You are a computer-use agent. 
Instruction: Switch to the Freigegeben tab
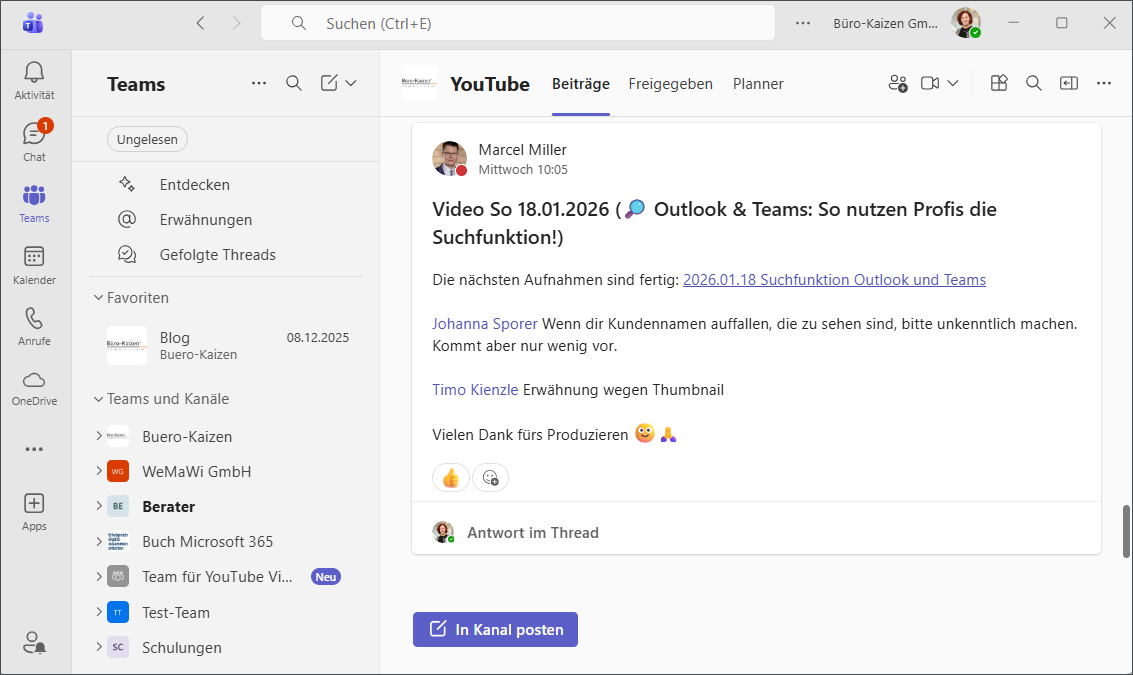tap(670, 84)
